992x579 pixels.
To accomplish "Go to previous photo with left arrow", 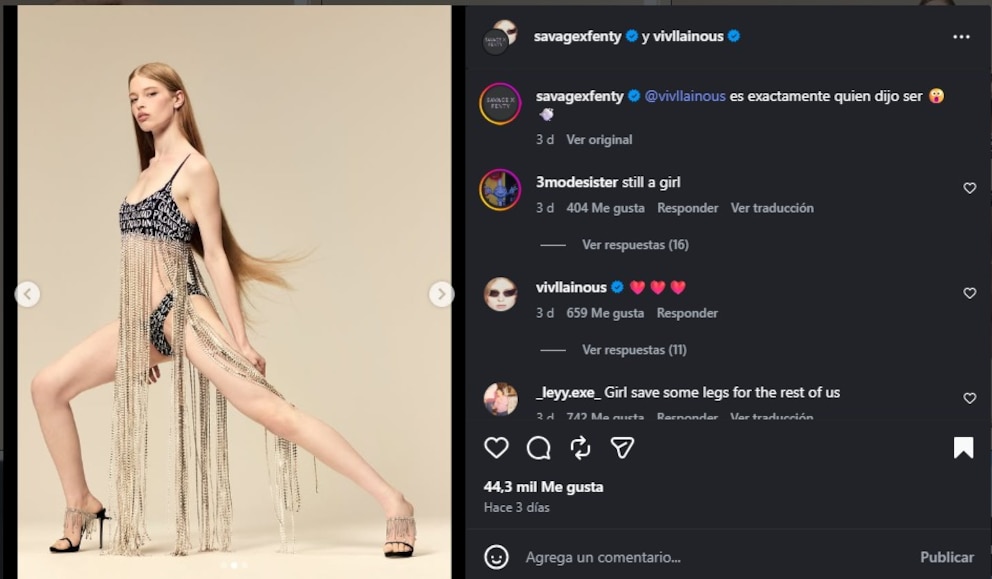I will coord(27,294).
